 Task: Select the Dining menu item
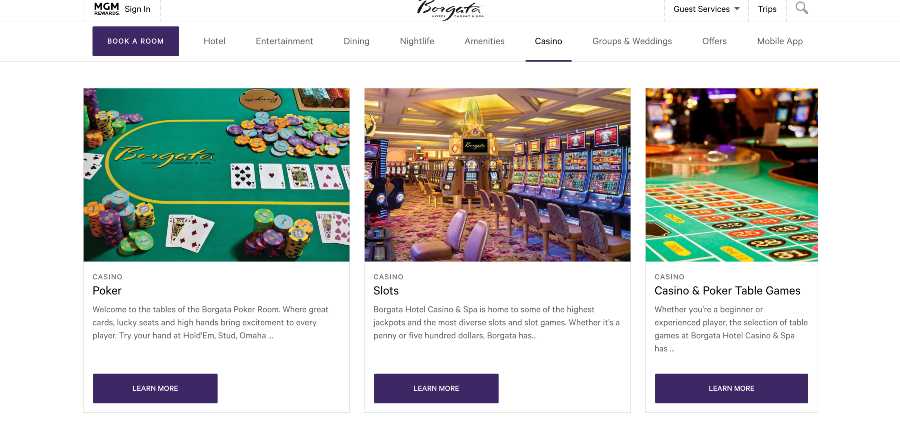(x=356, y=41)
